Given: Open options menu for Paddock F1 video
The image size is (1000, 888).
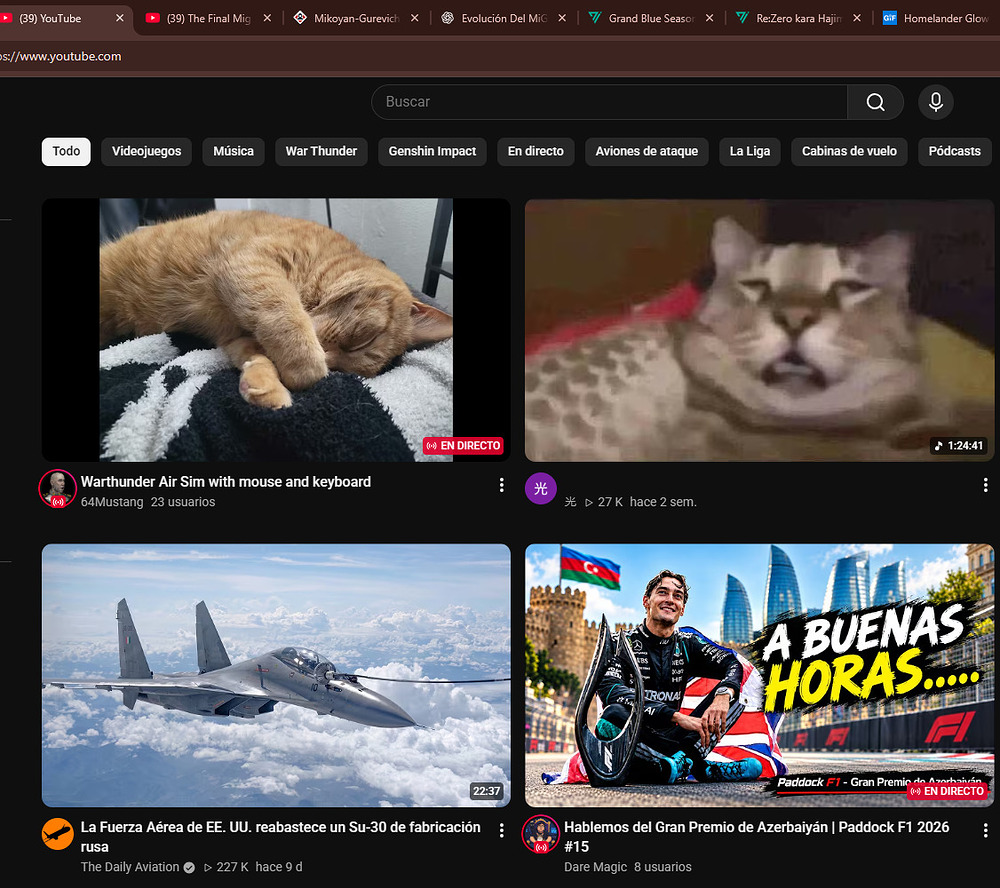Looking at the screenshot, I should point(985,830).
